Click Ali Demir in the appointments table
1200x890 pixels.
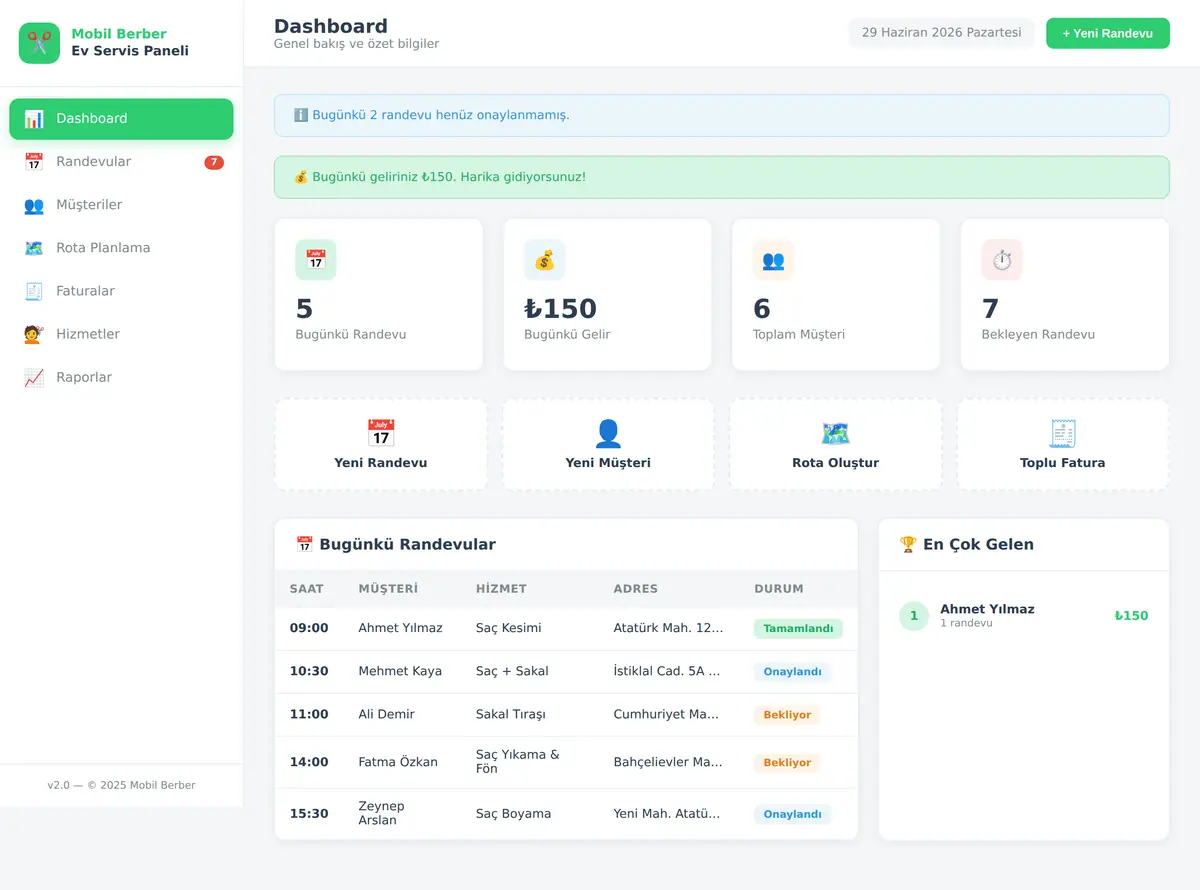tap(386, 714)
